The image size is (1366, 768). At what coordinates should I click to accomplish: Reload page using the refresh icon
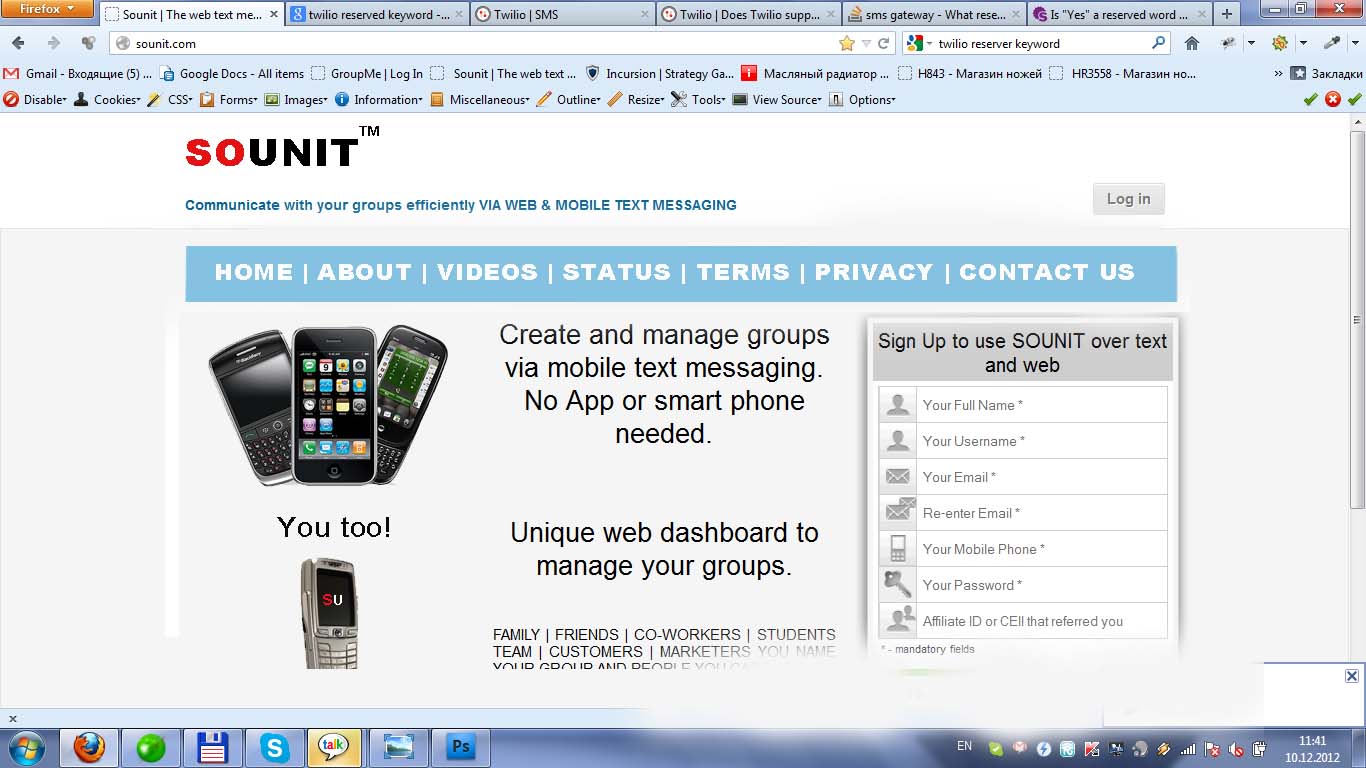[x=883, y=43]
